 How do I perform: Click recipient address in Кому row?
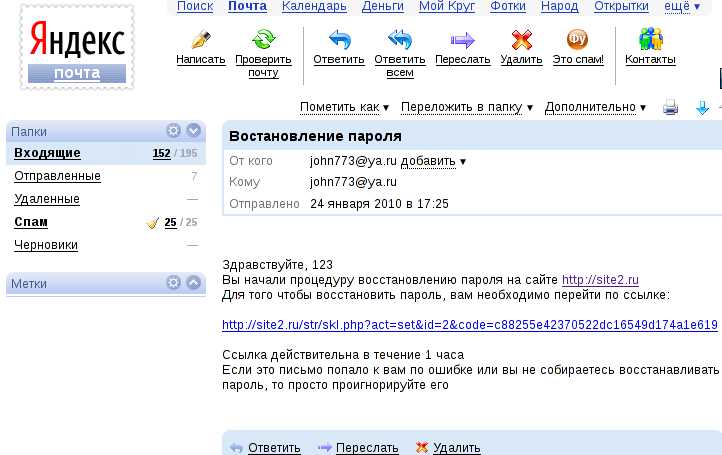(x=353, y=182)
